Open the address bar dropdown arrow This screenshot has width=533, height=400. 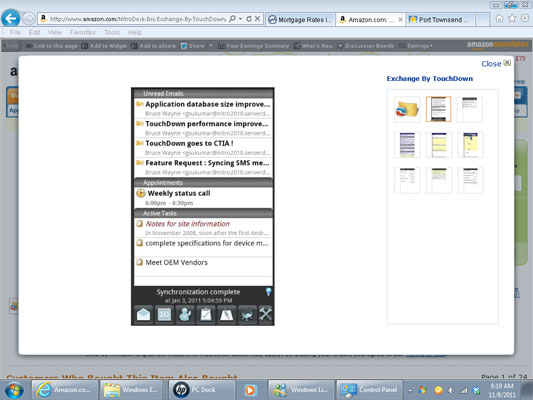[x=240, y=19]
